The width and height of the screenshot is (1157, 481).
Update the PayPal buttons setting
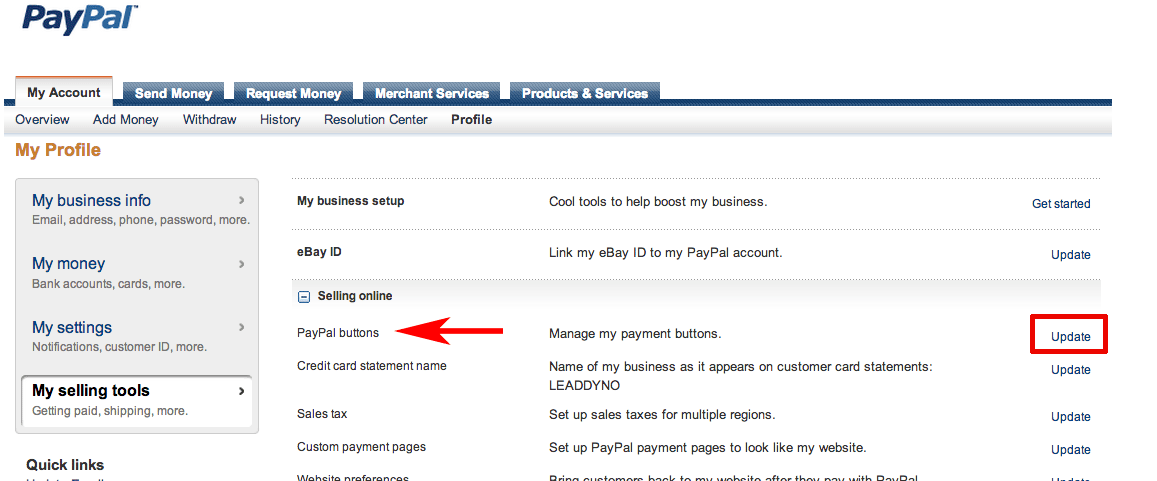pyautogui.click(x=1071, y=336)
